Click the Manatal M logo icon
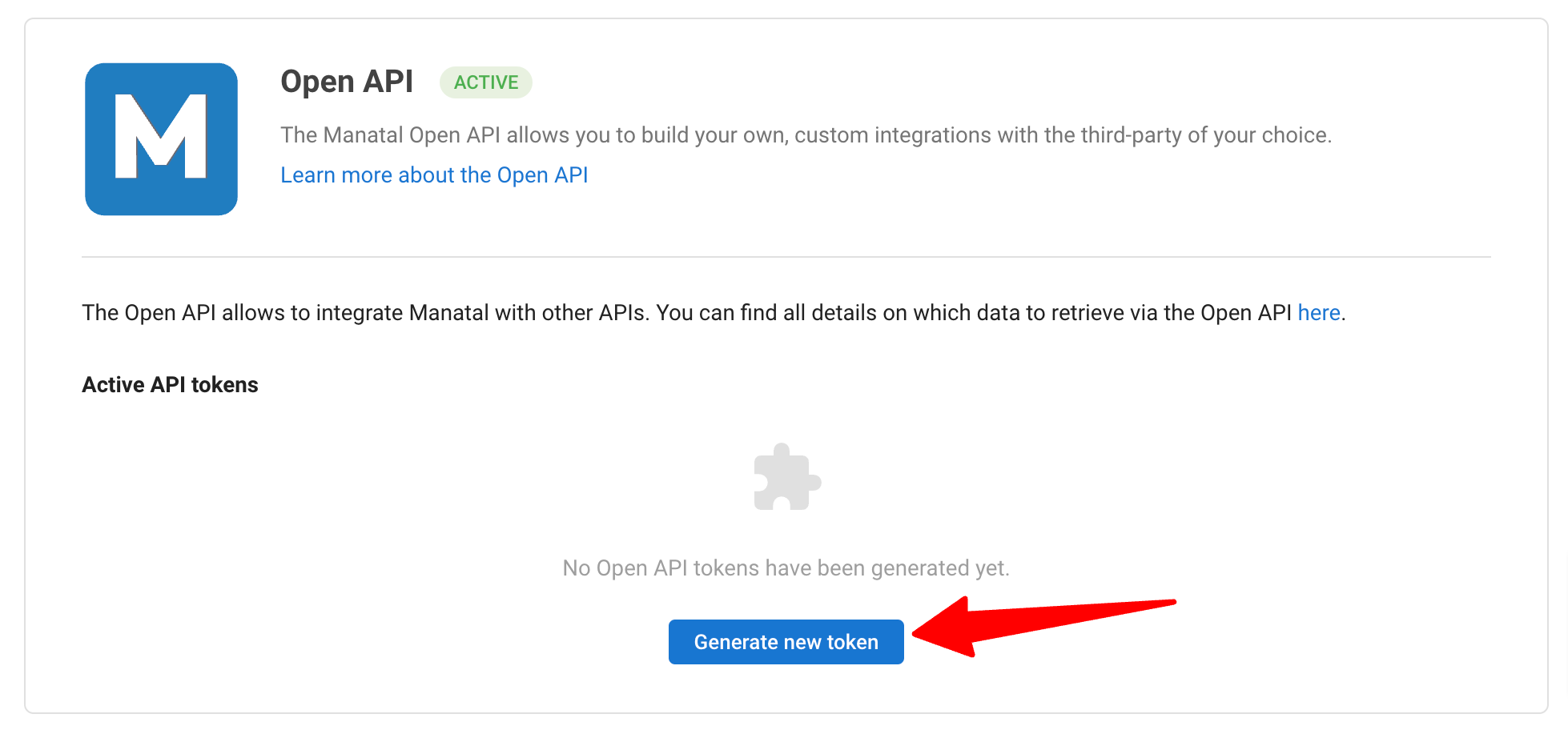 click(161, 139)
